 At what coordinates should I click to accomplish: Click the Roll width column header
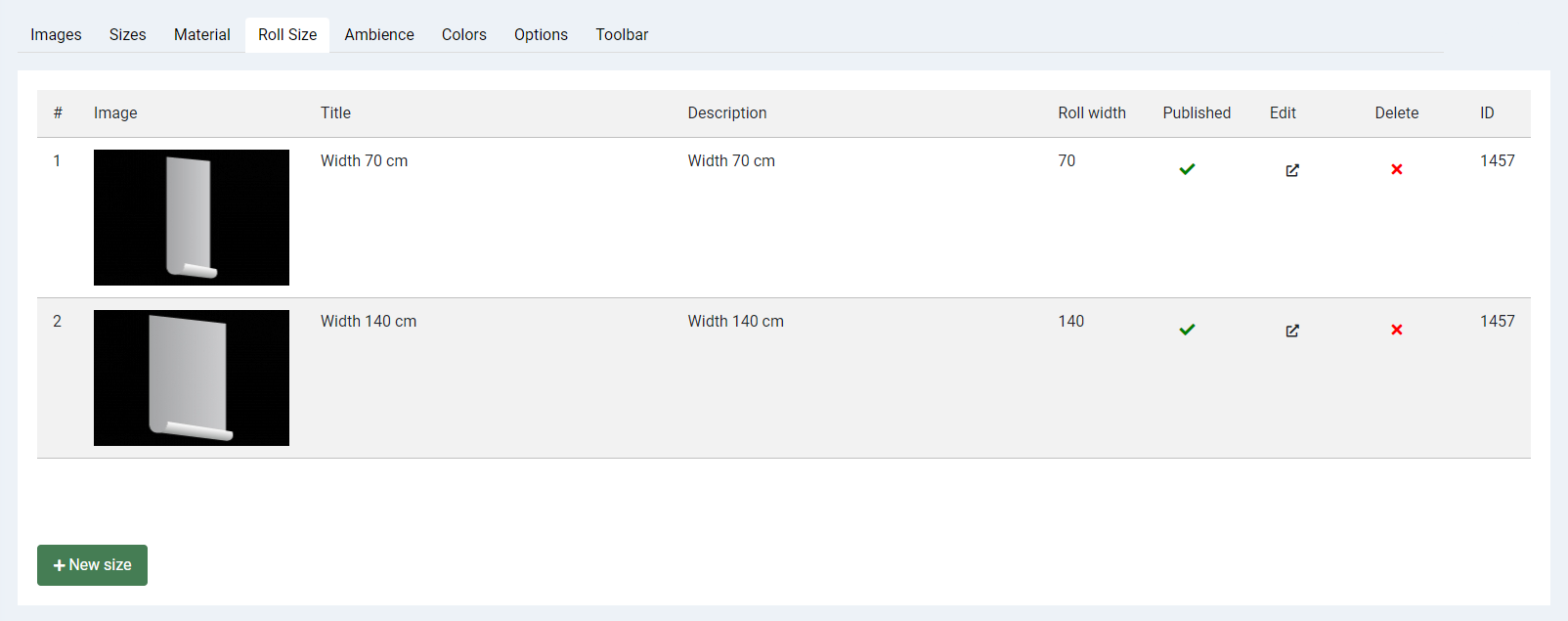click(x=1091, y=113)
